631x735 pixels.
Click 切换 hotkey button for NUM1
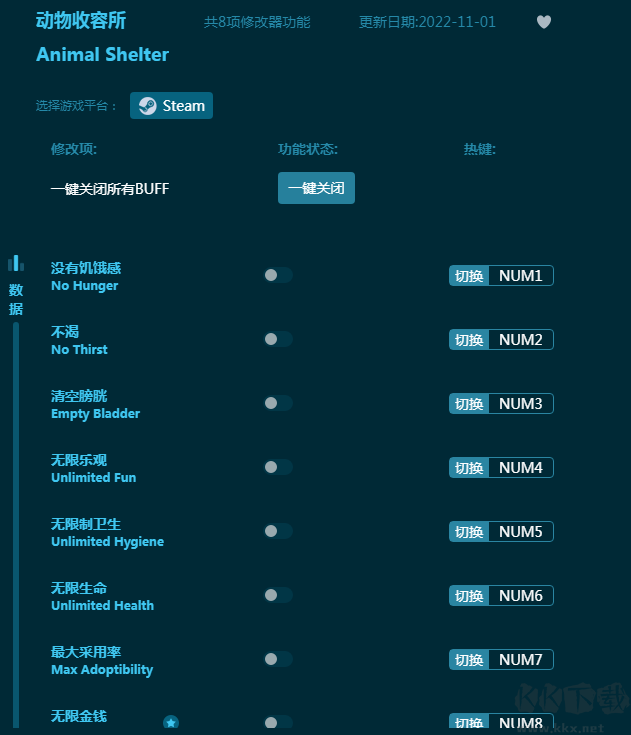pos(469,276)
